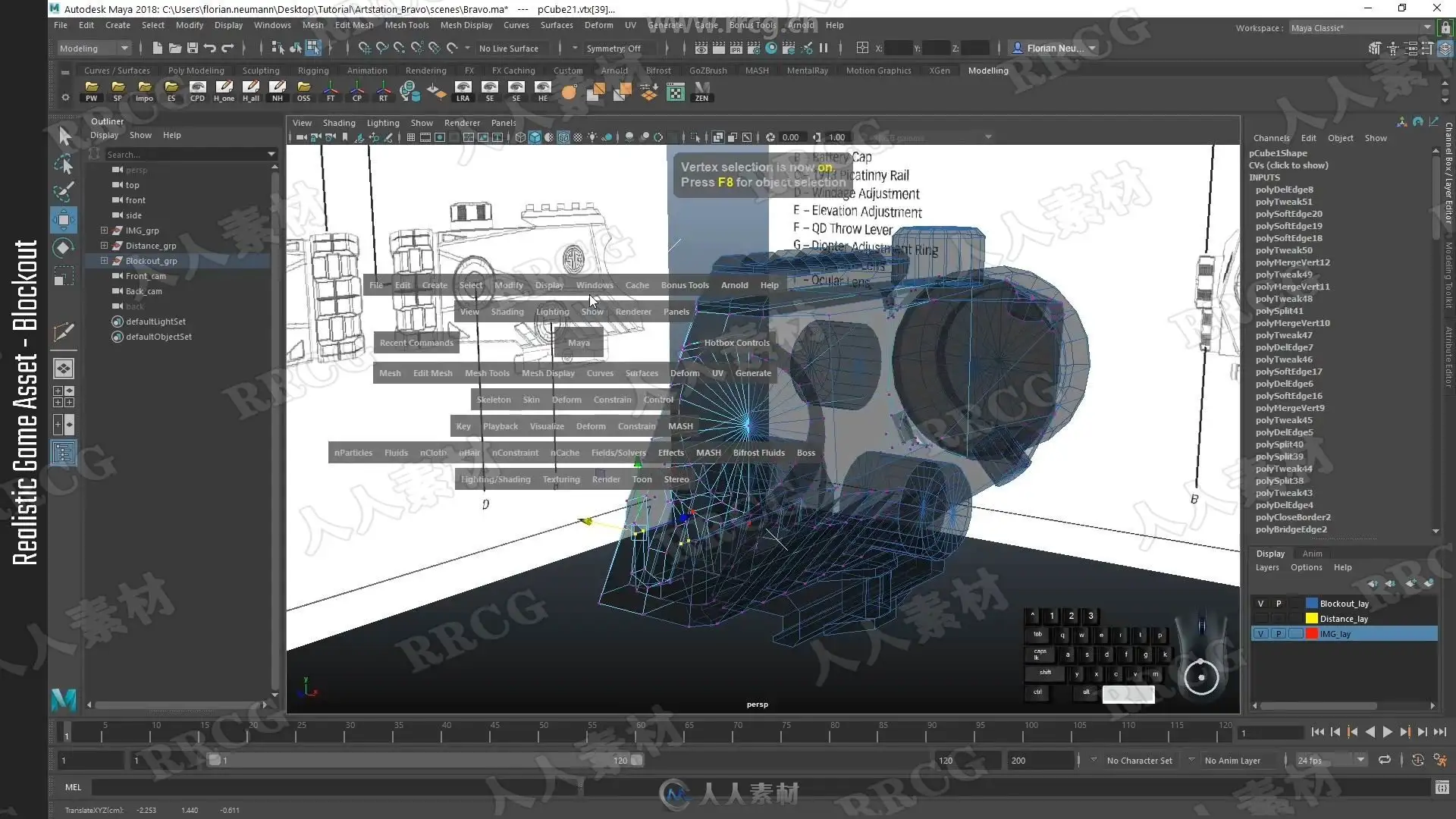Viewport: 1456px width, 819px height.
Task: Open the Mesh Tools main menu
Action: [406, 25]
